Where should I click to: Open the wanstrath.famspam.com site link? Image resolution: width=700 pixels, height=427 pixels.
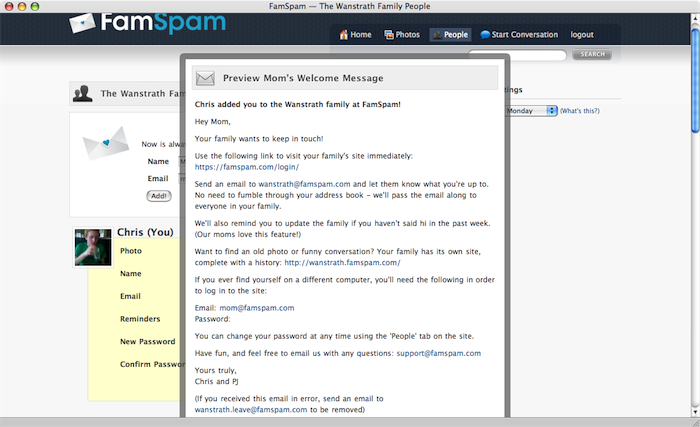click(x=342, y=262)
